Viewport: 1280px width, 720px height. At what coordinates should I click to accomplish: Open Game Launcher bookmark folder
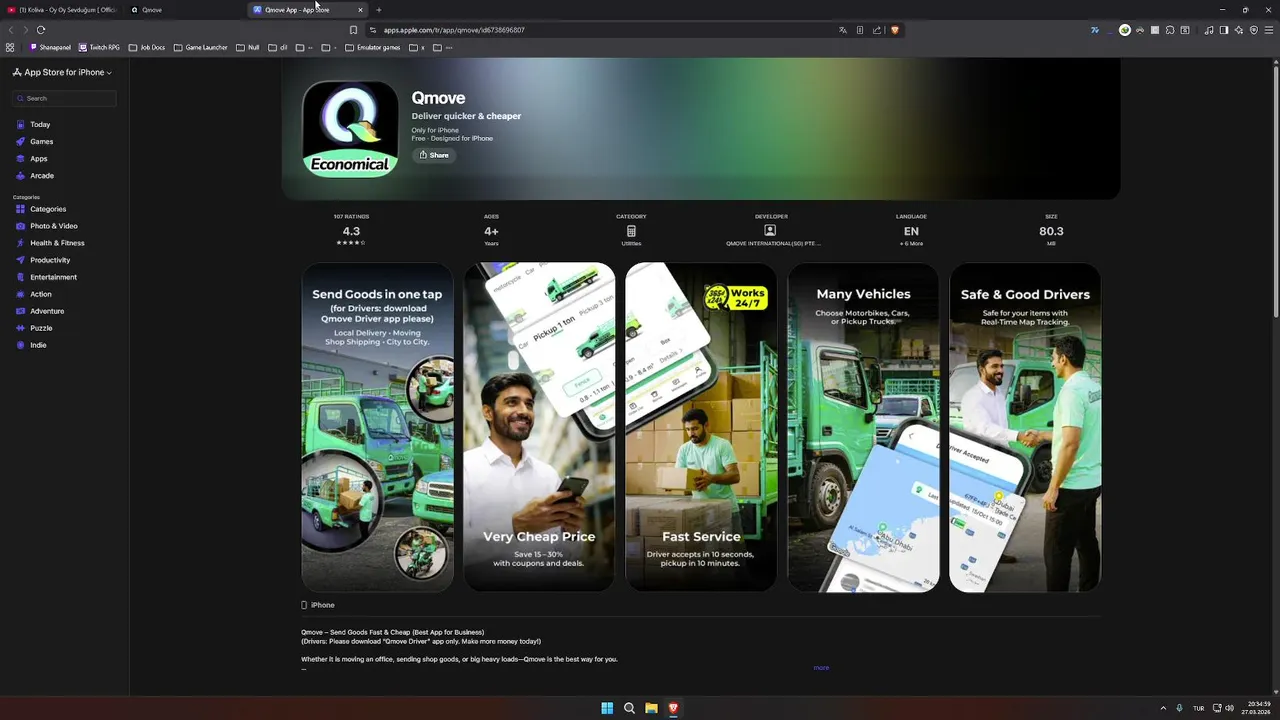click(200, 47)
